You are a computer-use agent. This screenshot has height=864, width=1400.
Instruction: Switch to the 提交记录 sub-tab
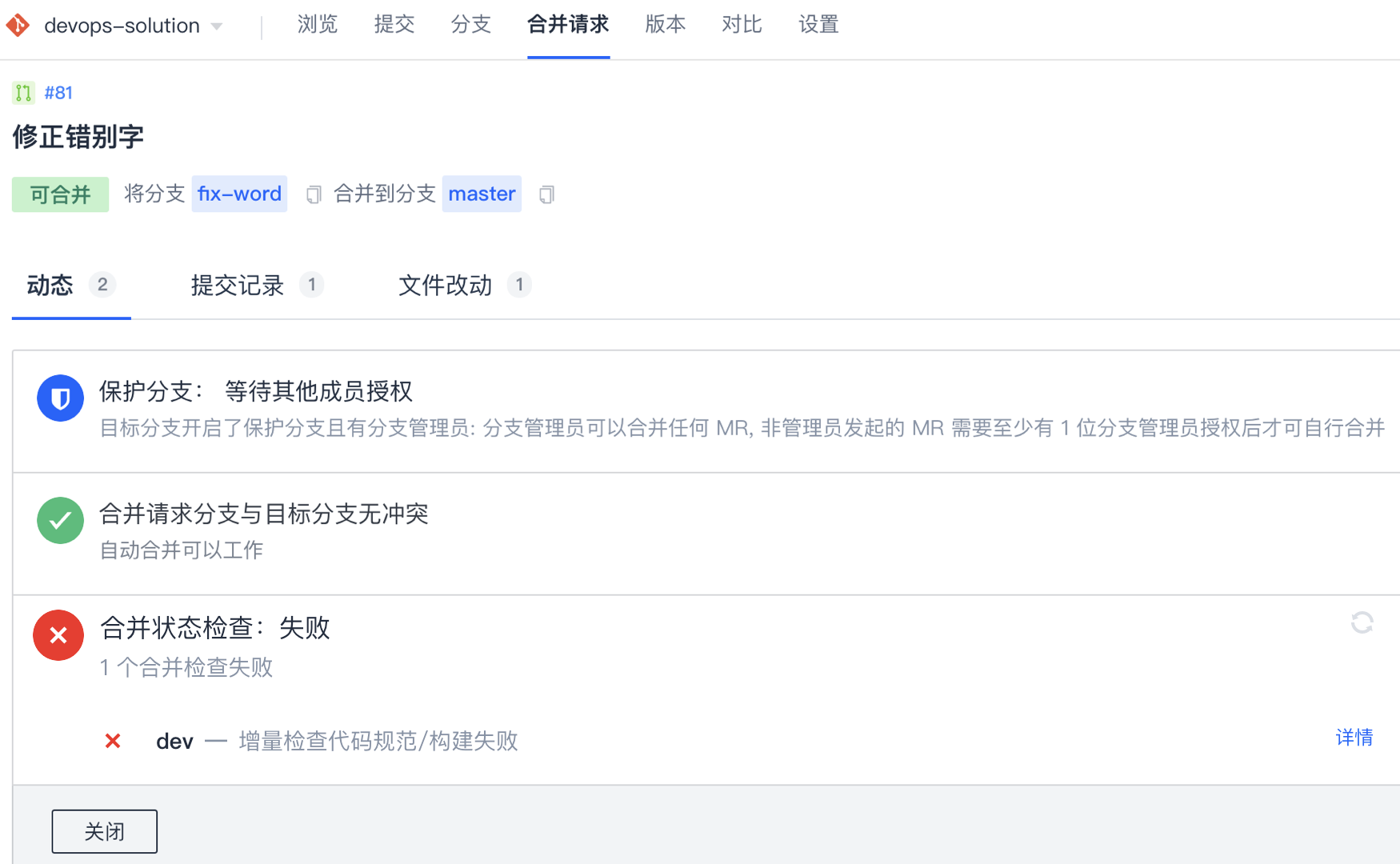pos(257,285)
